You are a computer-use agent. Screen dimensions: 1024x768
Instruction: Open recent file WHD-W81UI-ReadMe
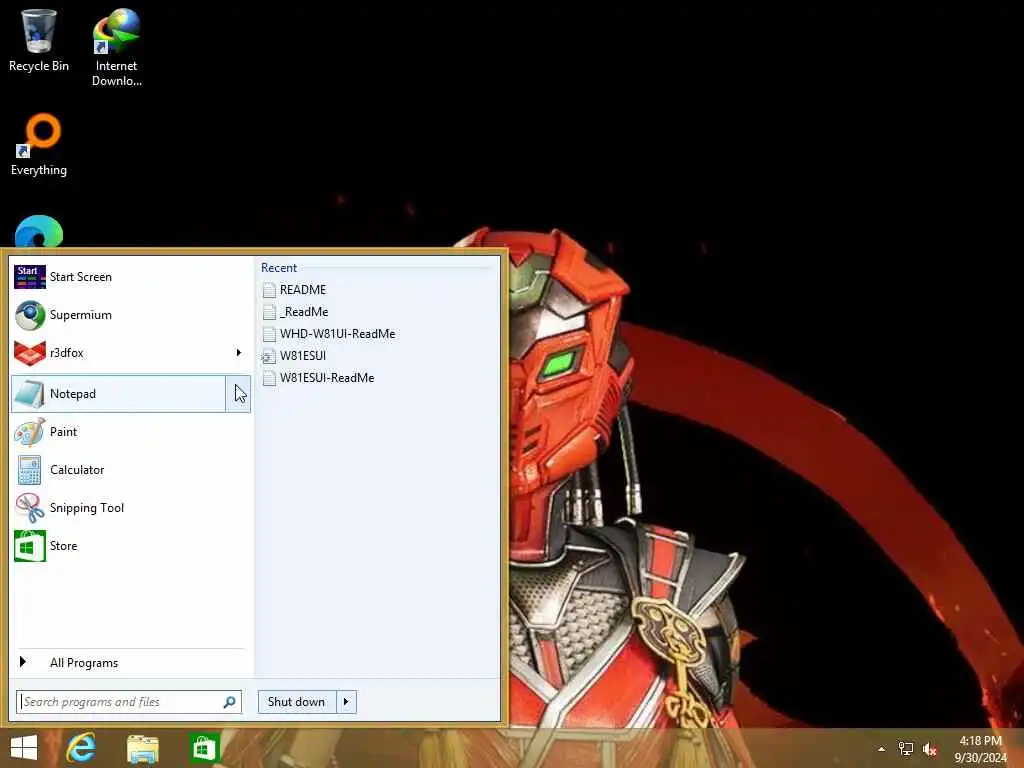point(328,334)
